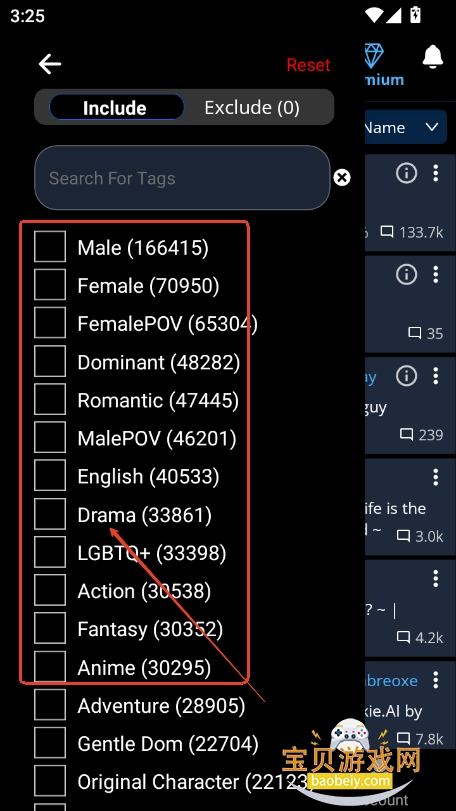Clear the tag search with X icon
The width and height of the screenshot is (456, 811).
click(341, 177)
